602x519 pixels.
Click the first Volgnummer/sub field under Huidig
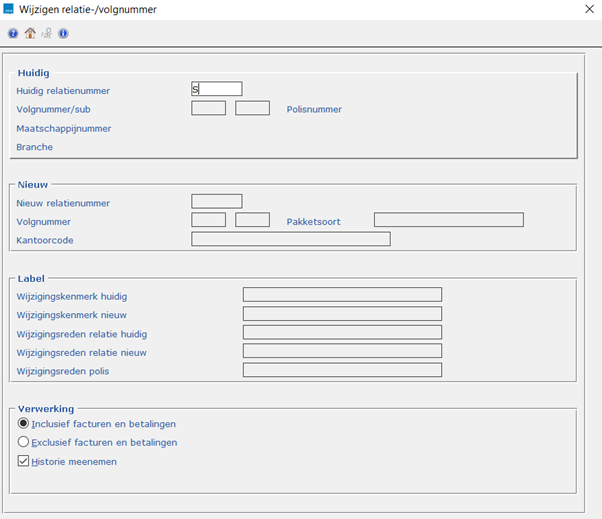208,108
